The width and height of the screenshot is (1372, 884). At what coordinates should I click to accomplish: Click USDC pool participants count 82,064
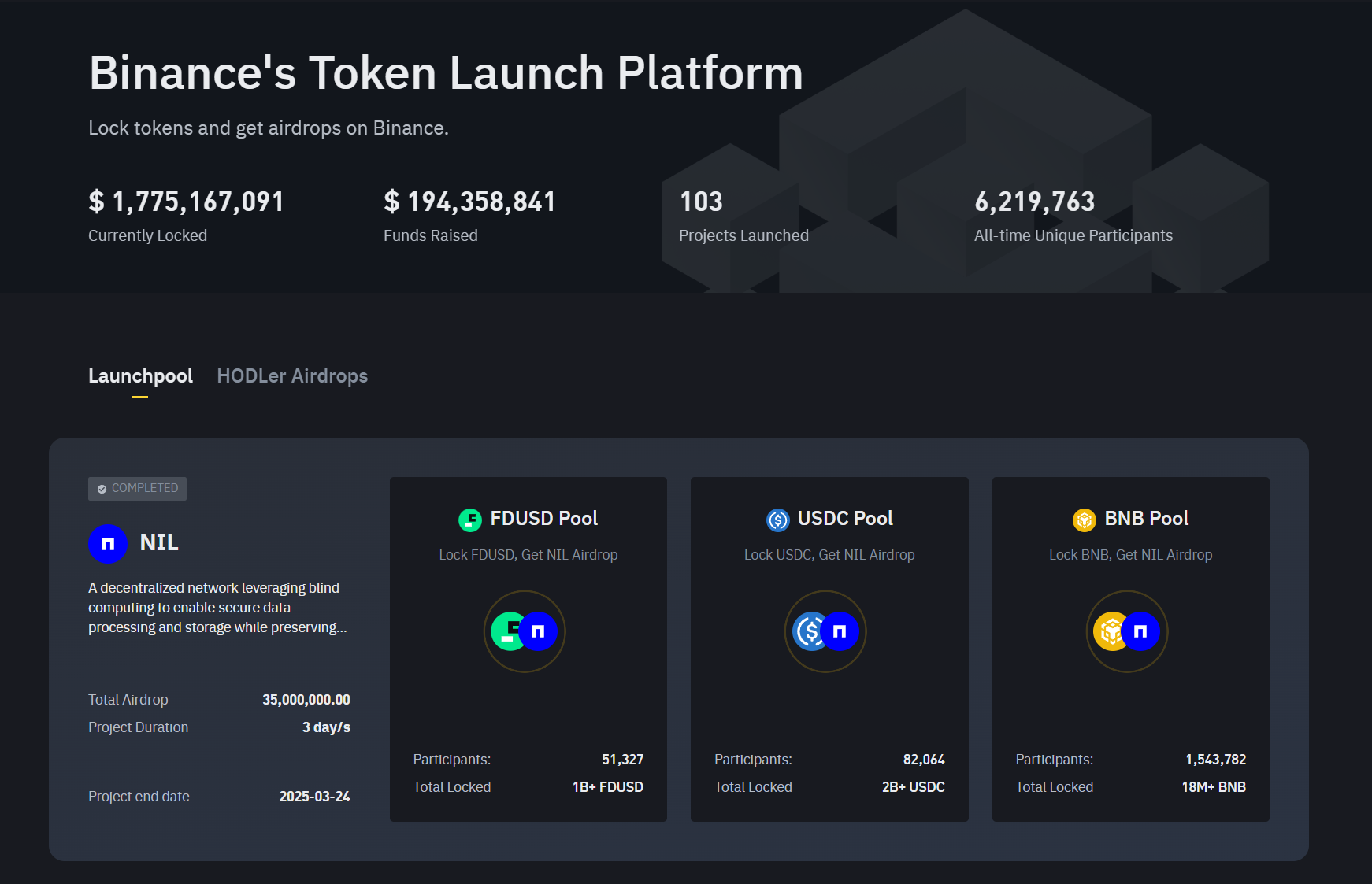(924, 760)
